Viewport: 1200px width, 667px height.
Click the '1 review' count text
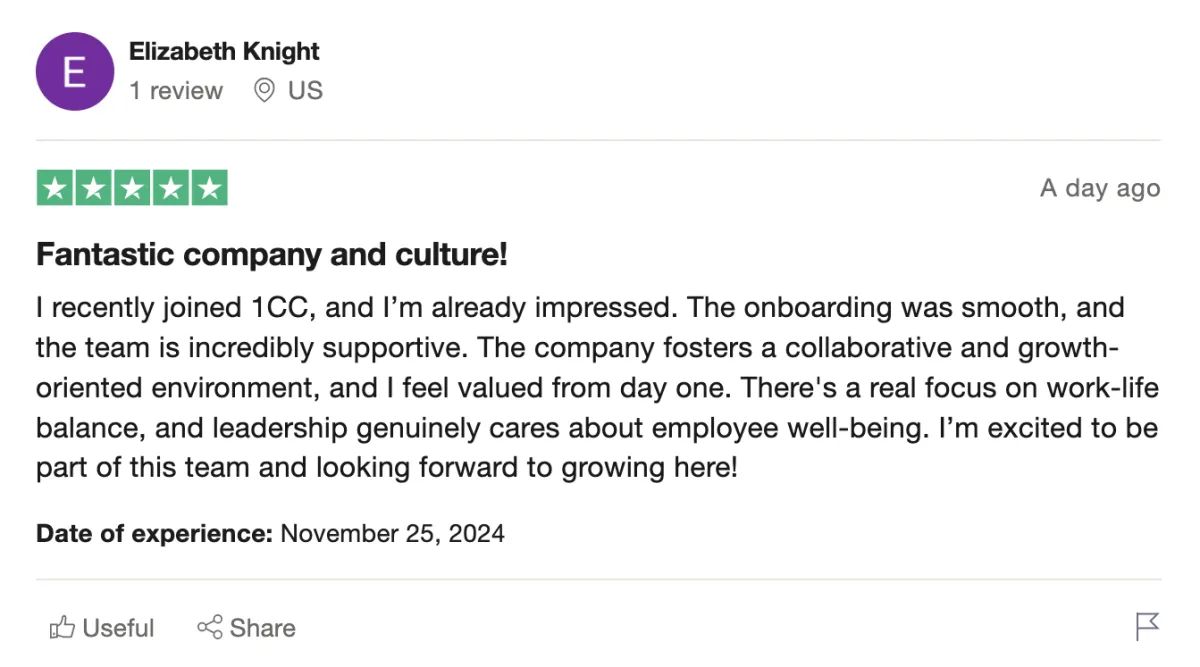tap(176, 91)
